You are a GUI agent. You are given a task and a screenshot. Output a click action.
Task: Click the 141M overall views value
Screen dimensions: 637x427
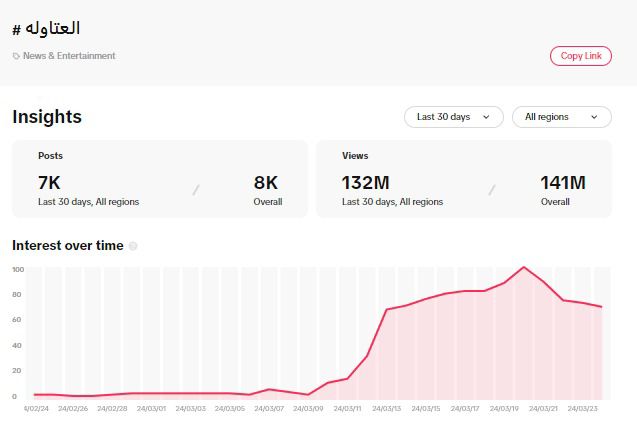(563, 183)
